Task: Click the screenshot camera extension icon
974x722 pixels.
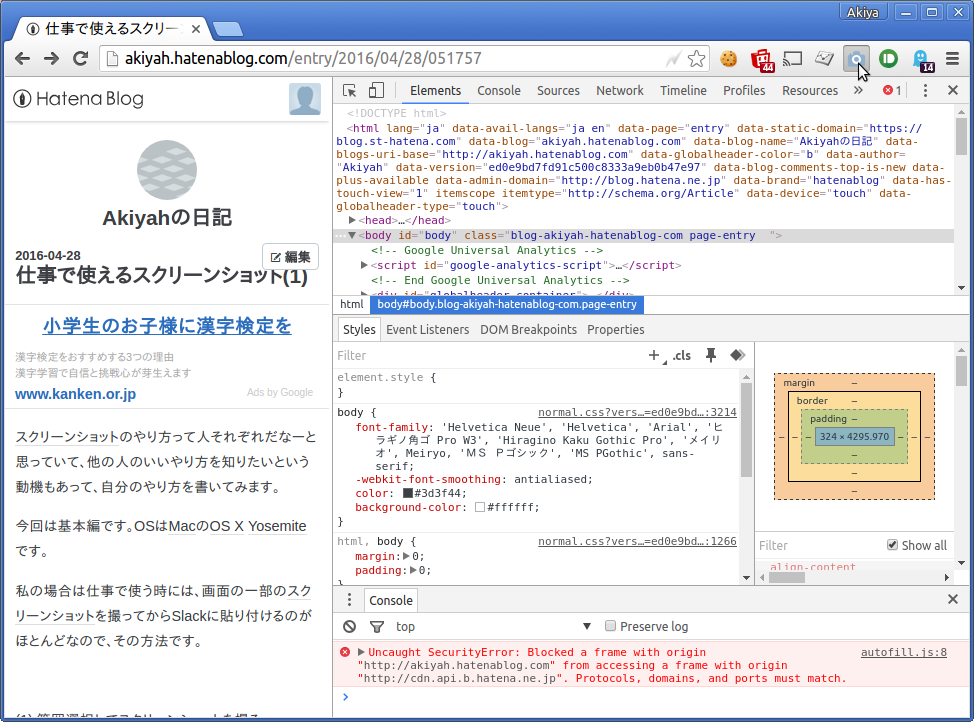Action: pyautogui.click(x=856, y=59)
